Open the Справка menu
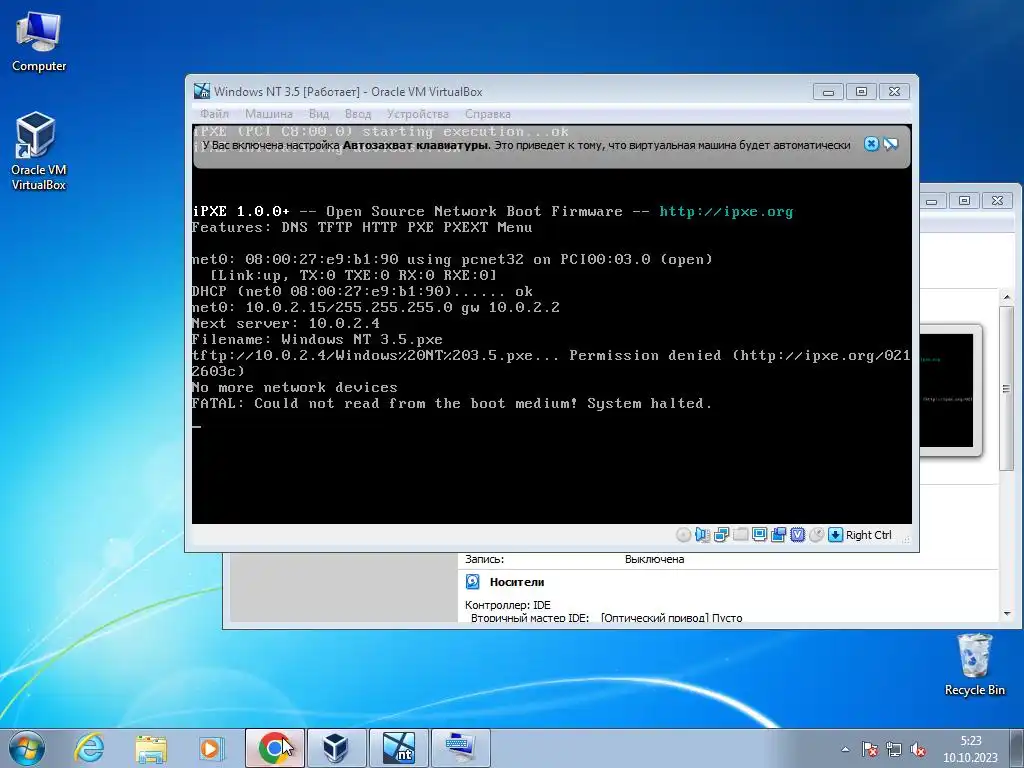Viewport: 1024px width, 768px height. [487, 114]
